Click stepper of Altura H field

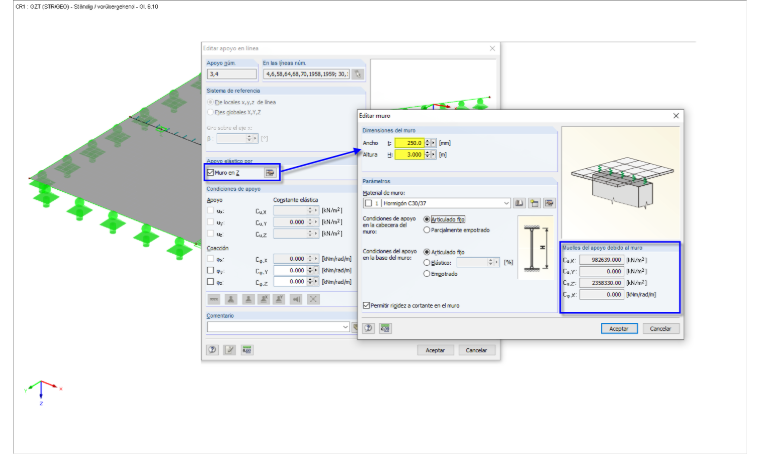coord(428,155)
